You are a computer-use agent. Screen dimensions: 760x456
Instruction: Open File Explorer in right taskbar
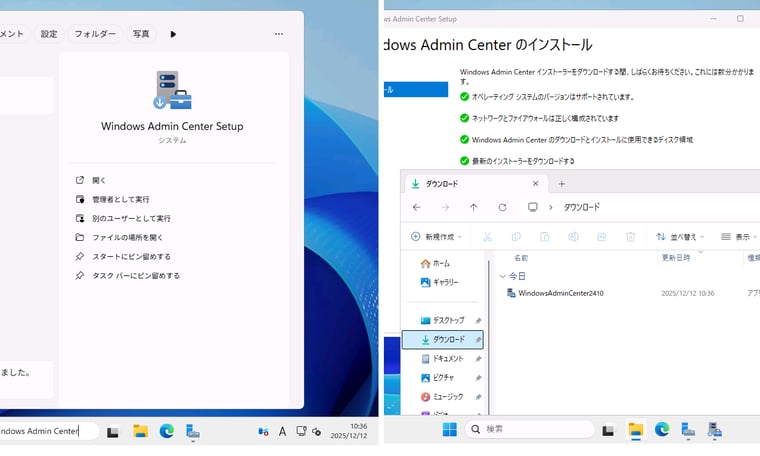click(635, 430)
